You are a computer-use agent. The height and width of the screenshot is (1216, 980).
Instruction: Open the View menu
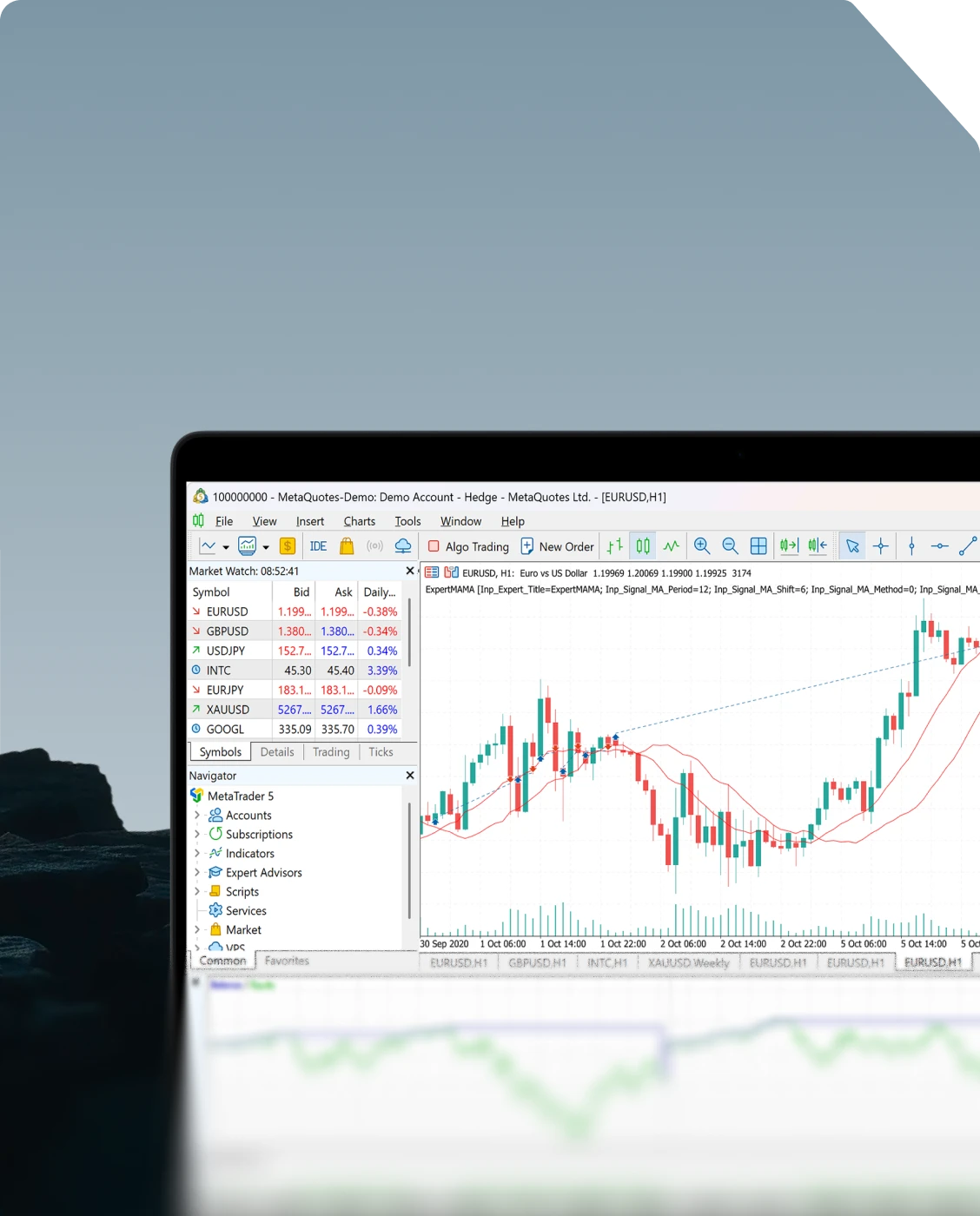coord(264,521)
